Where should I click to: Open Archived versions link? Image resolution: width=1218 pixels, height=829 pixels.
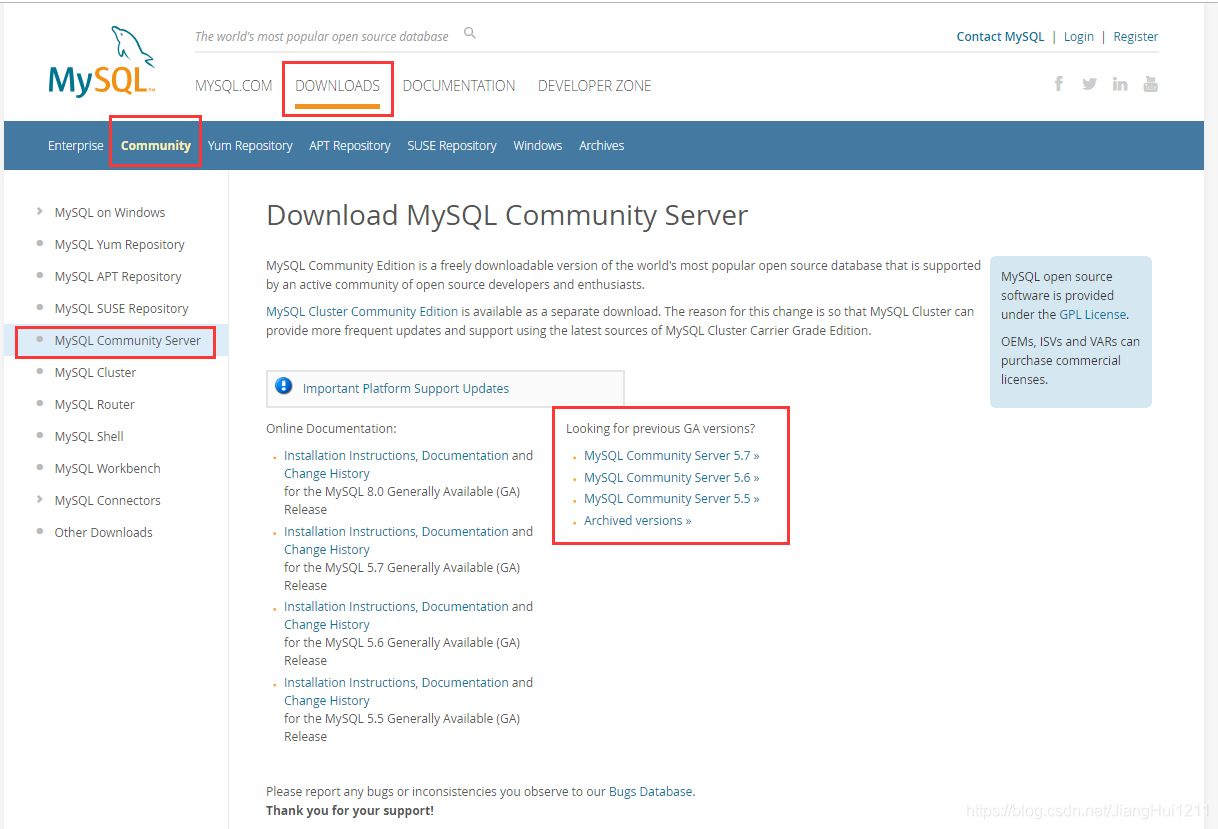[x=638, y=521]
